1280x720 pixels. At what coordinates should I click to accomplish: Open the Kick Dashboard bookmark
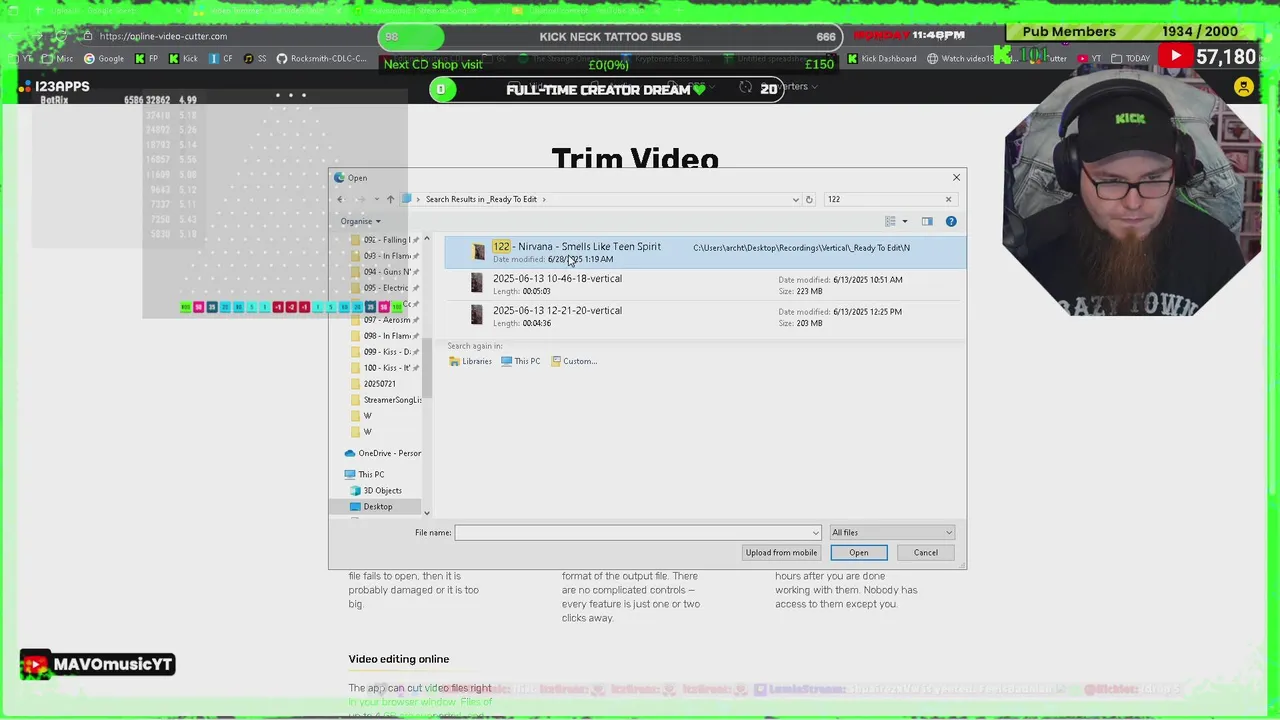coord(882,59)
